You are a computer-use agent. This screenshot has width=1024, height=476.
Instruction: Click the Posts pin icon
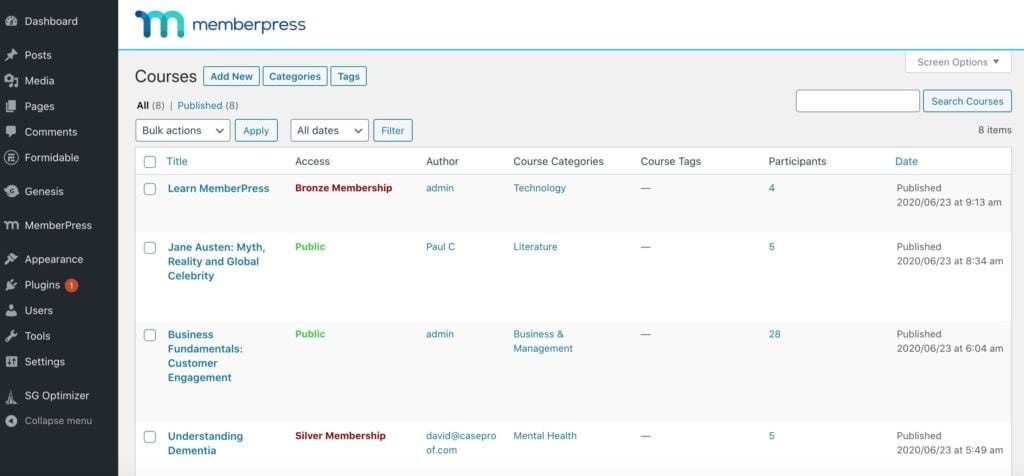pos(12,55)
